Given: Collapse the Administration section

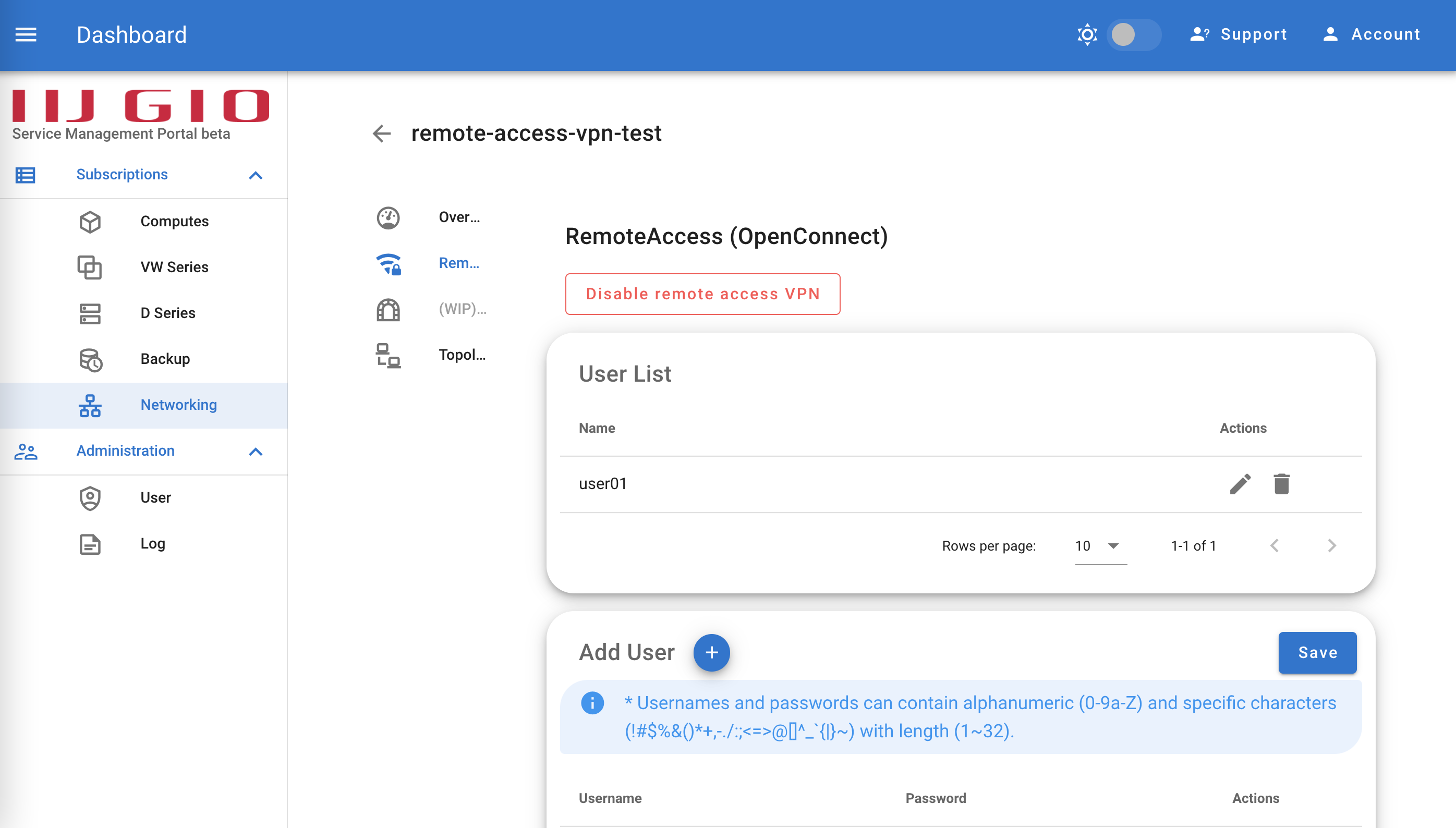Looking at the screenshot, I should tap(256, 452).
